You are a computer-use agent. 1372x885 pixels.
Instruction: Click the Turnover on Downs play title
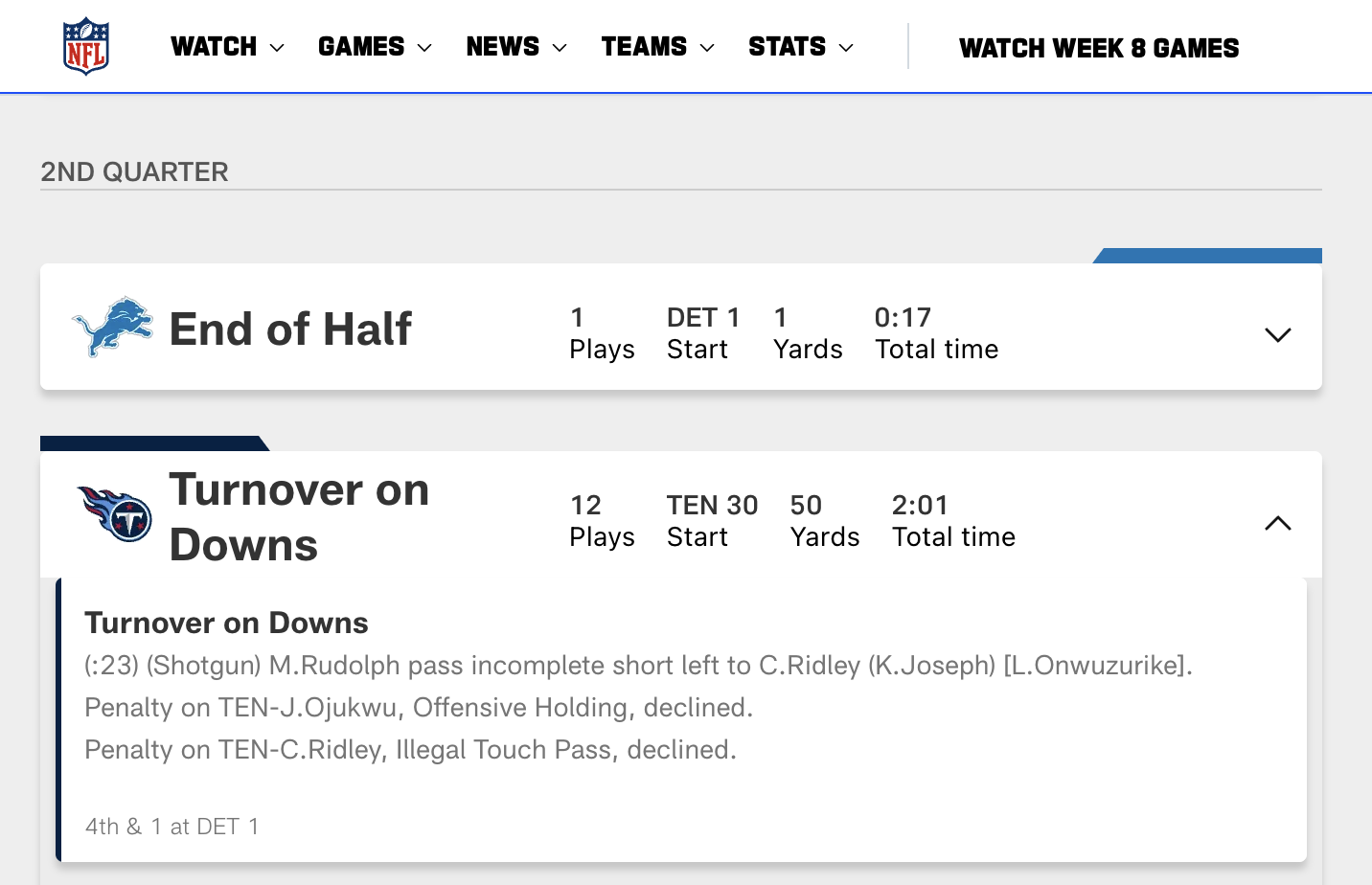pos(226,623)
